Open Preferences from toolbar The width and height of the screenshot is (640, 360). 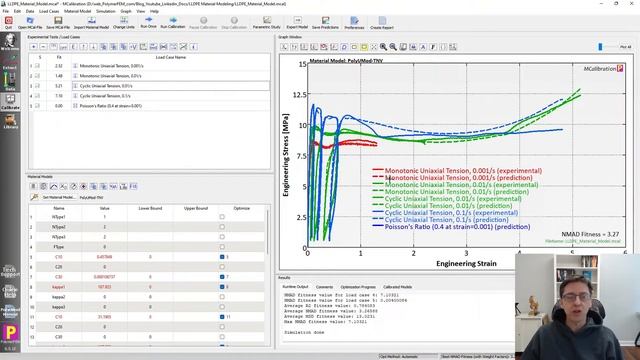coord(354,22)
